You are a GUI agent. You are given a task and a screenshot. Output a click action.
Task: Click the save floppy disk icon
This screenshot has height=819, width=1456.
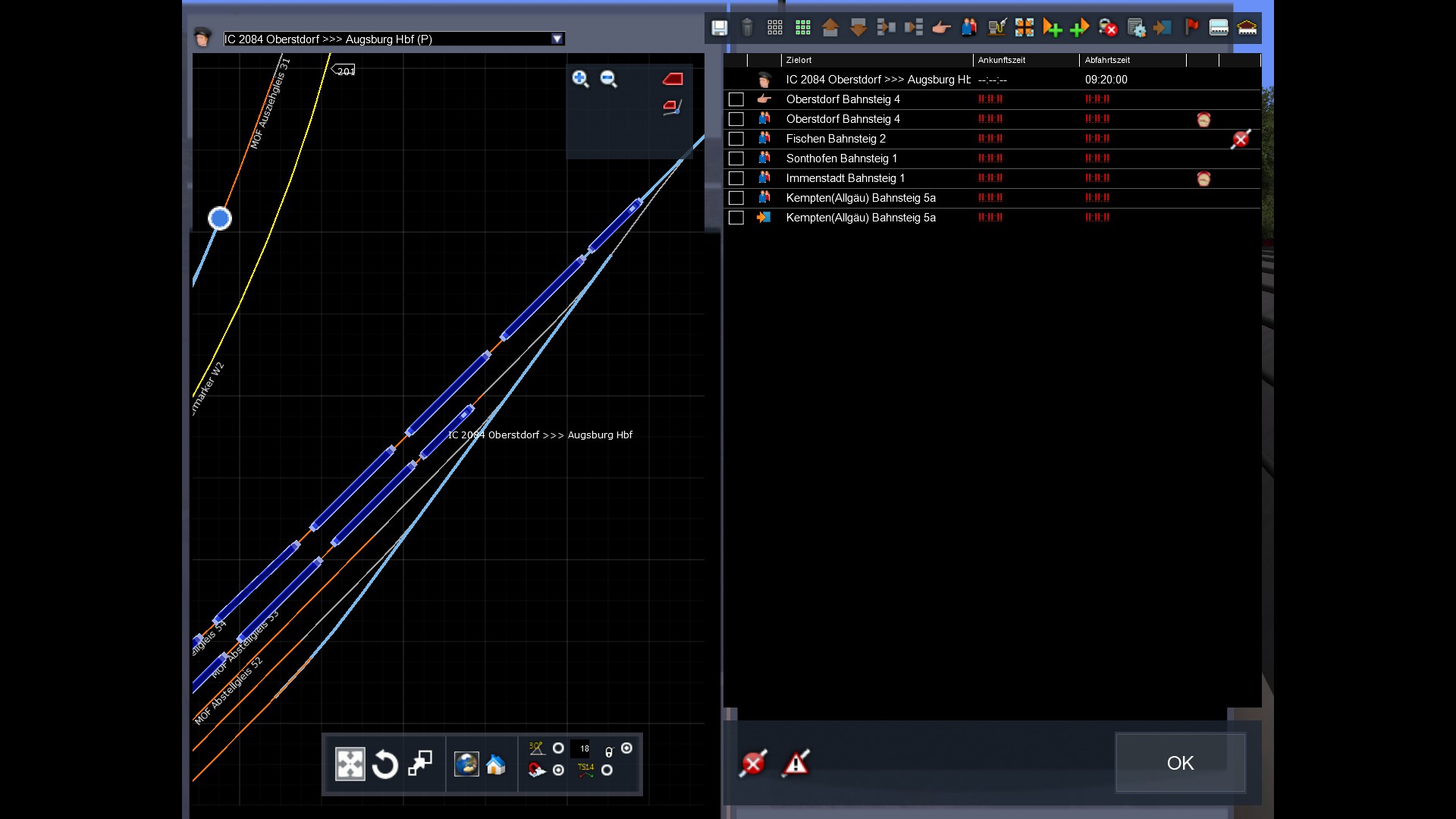point(719,28)
